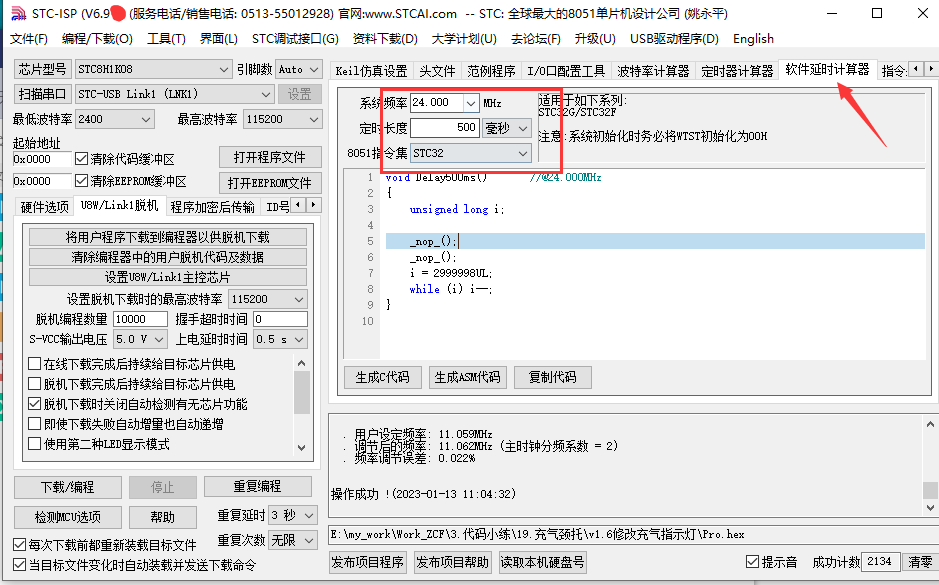Image resolution: width=939 pixels, height=585 pixels.
Task: Enable 在线下载完成后持续给目标芯片供电
Action: pos(35,363)
